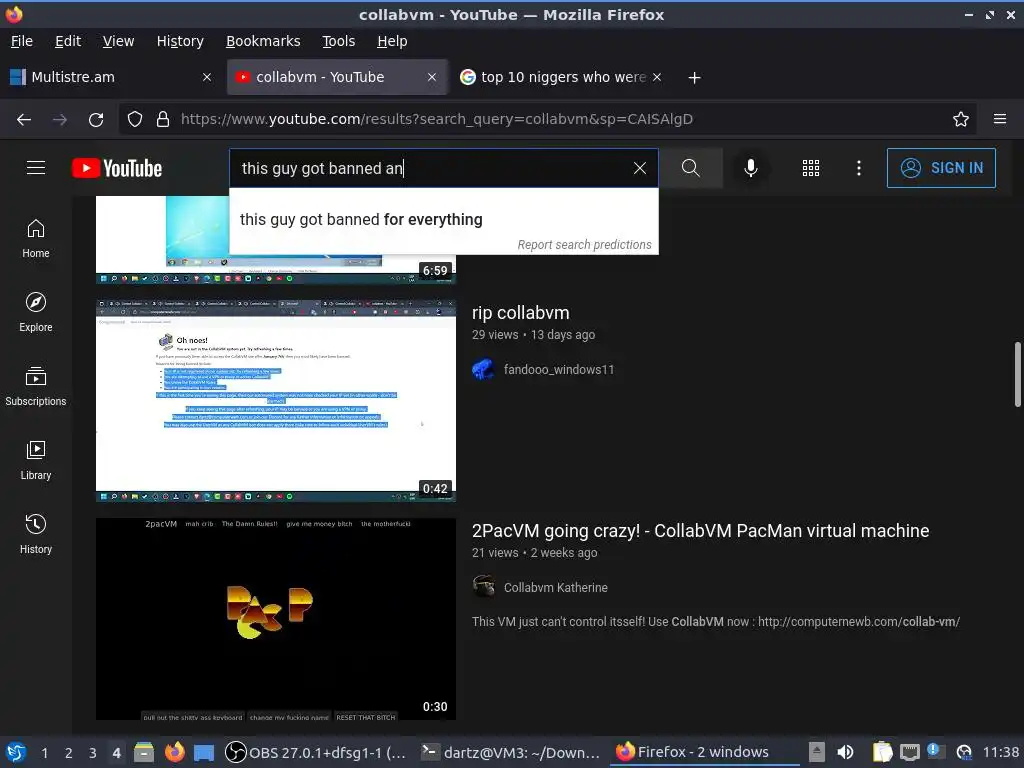Viewport: 1024px width, 768px height.
Task: Toggle the YouTube guide hamburger menu
Action: pyautogui.click(x=36, y=168)
